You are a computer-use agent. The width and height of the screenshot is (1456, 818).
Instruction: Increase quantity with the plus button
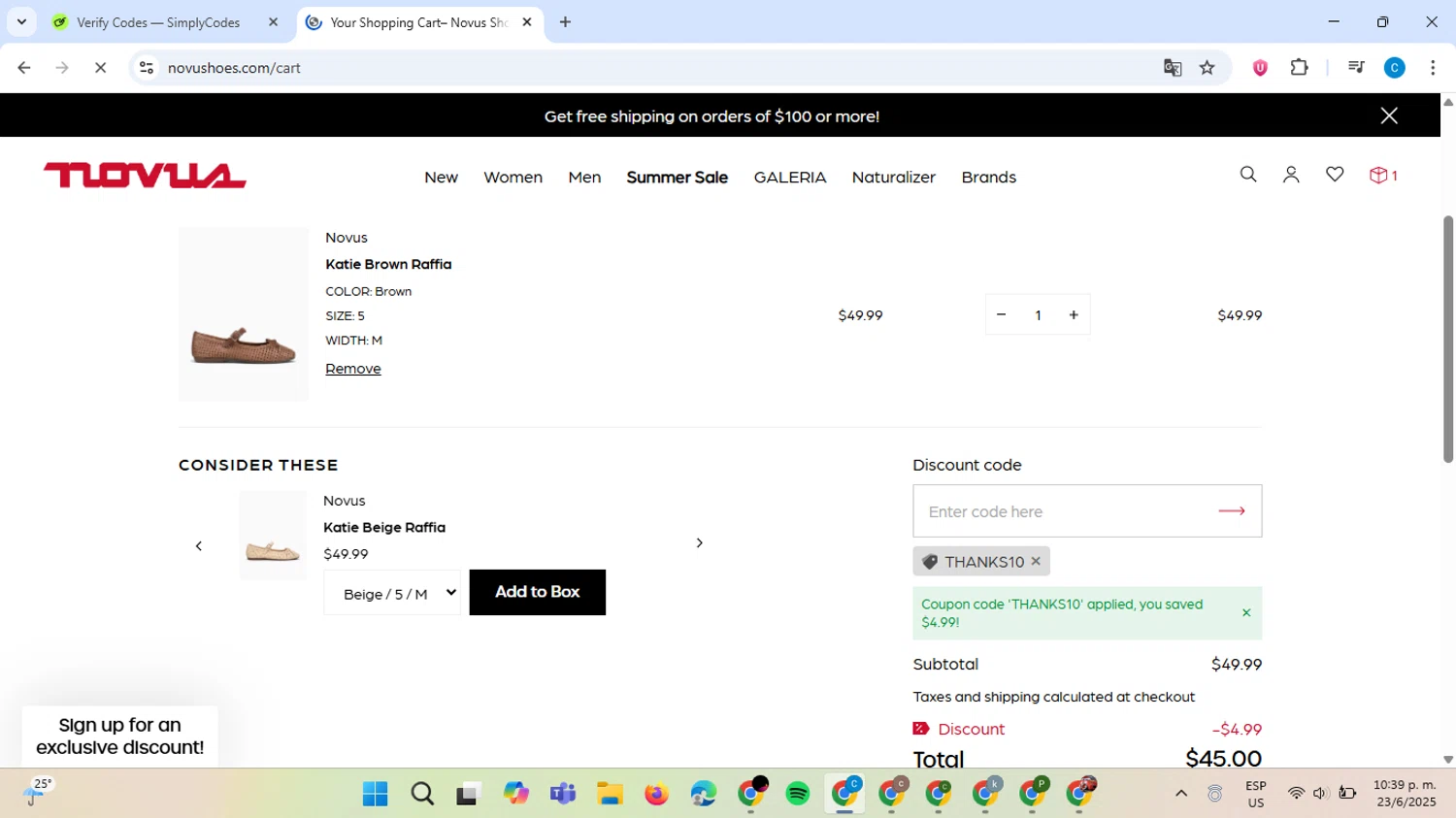point(1074,314)
